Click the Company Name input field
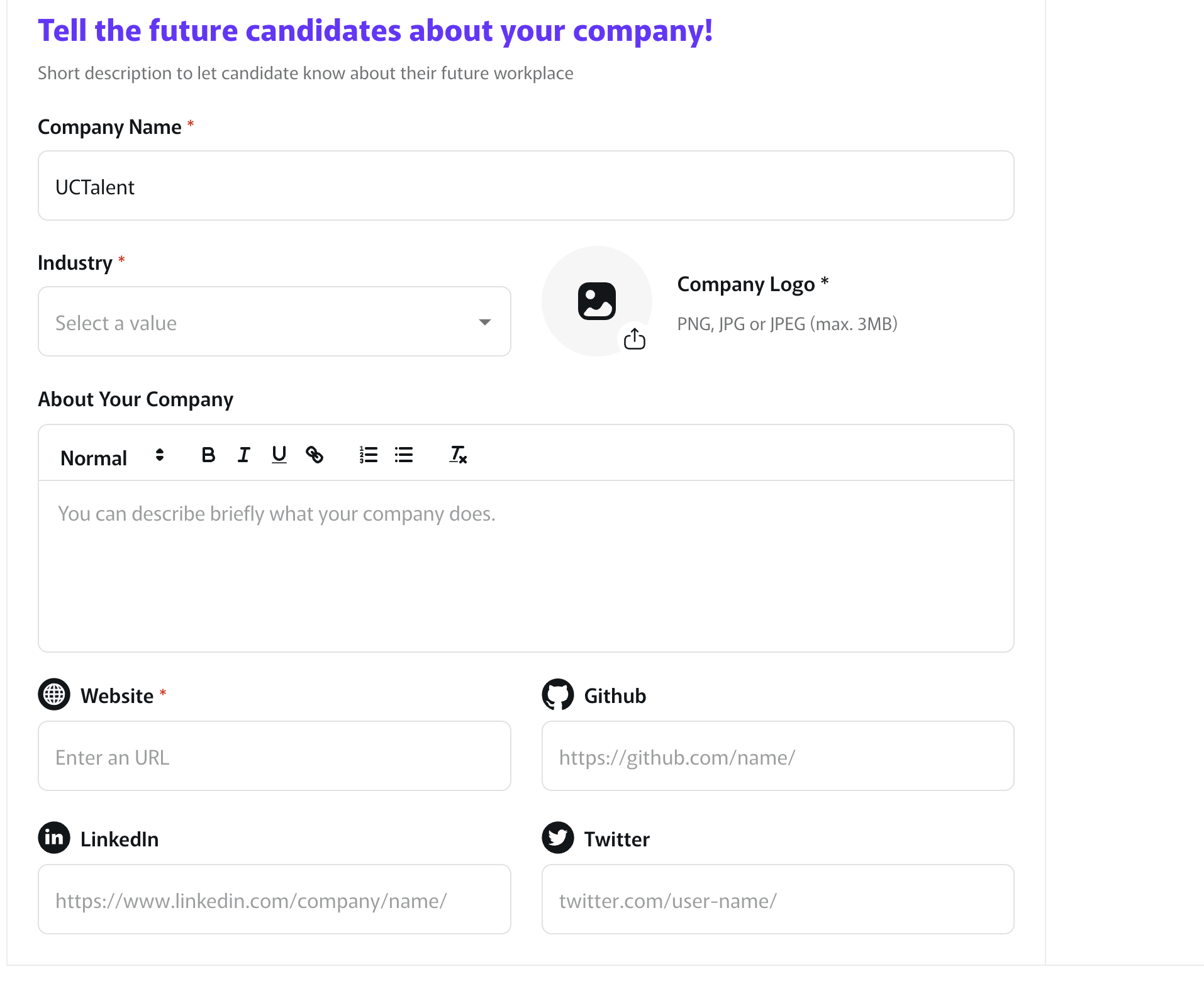This screenshot has height=991, width=1204. click(526, 186)
